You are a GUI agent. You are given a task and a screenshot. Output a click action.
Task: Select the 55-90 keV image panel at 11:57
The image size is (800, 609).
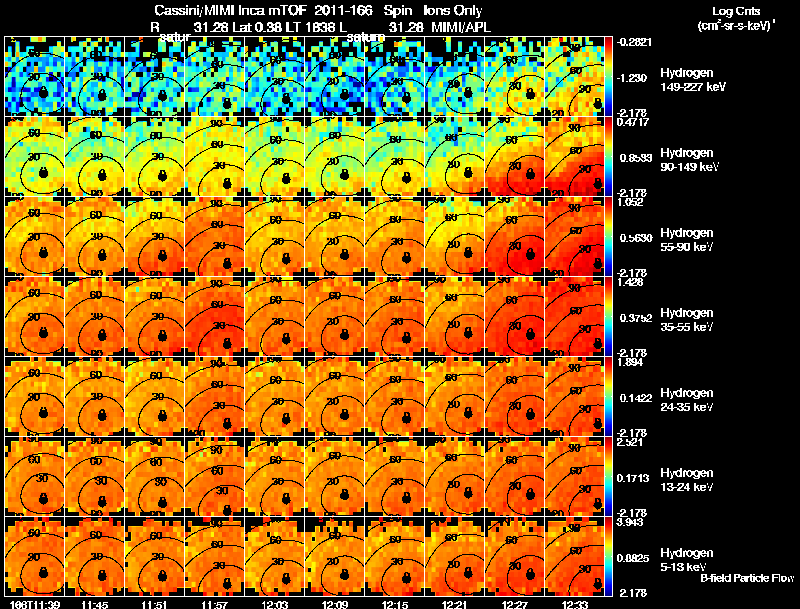215,237
